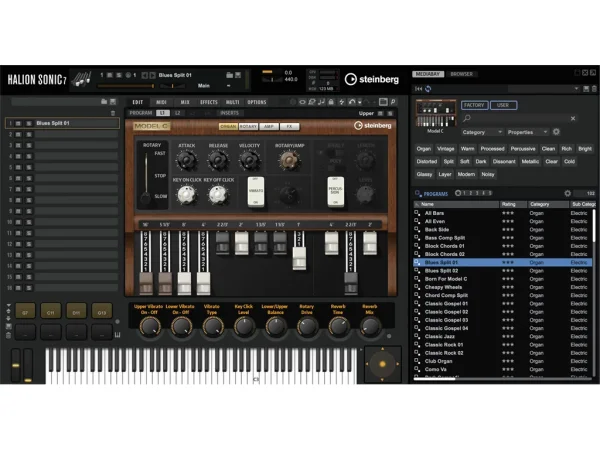Image resolution: width=600 pixels, height=450 pixels.
Task: Switch to the Effects tab
Action: (x=208, y=102)
